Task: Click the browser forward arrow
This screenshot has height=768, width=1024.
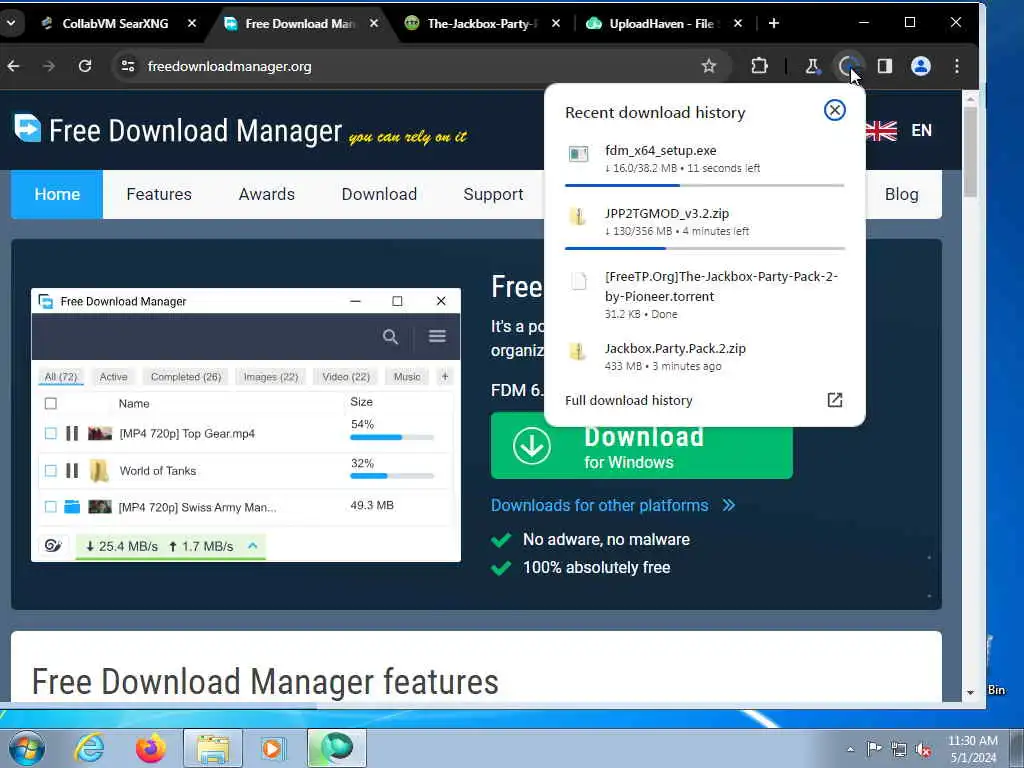Action: click(48, 66)
